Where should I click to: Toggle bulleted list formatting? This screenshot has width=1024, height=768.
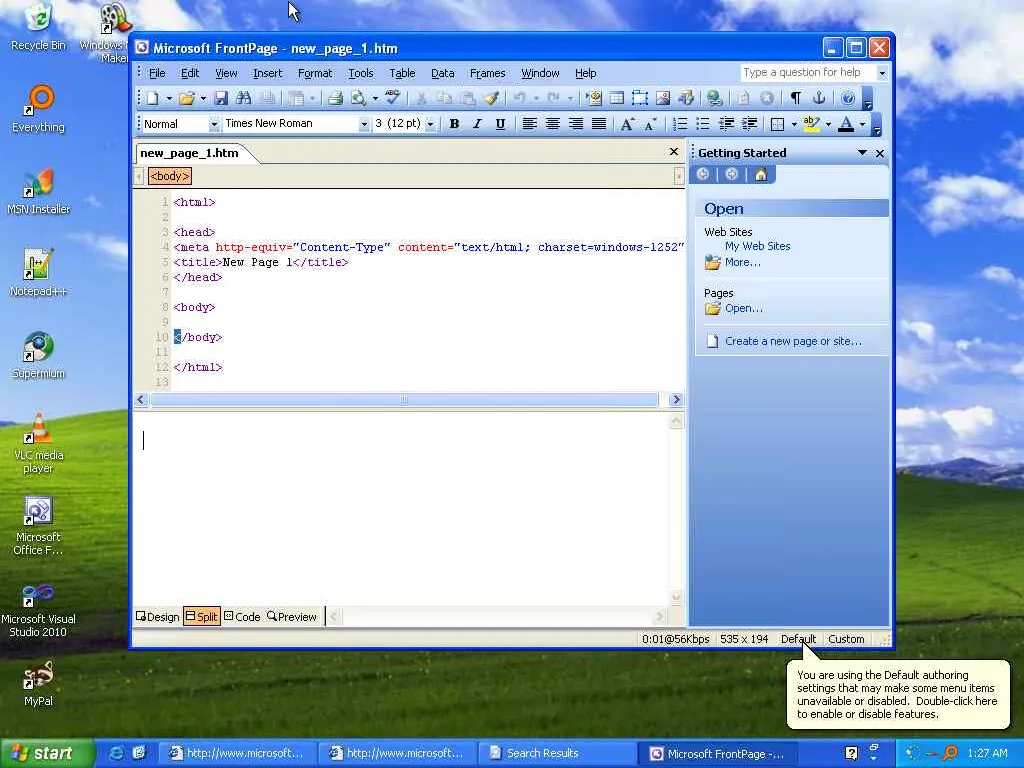(703, 123)
